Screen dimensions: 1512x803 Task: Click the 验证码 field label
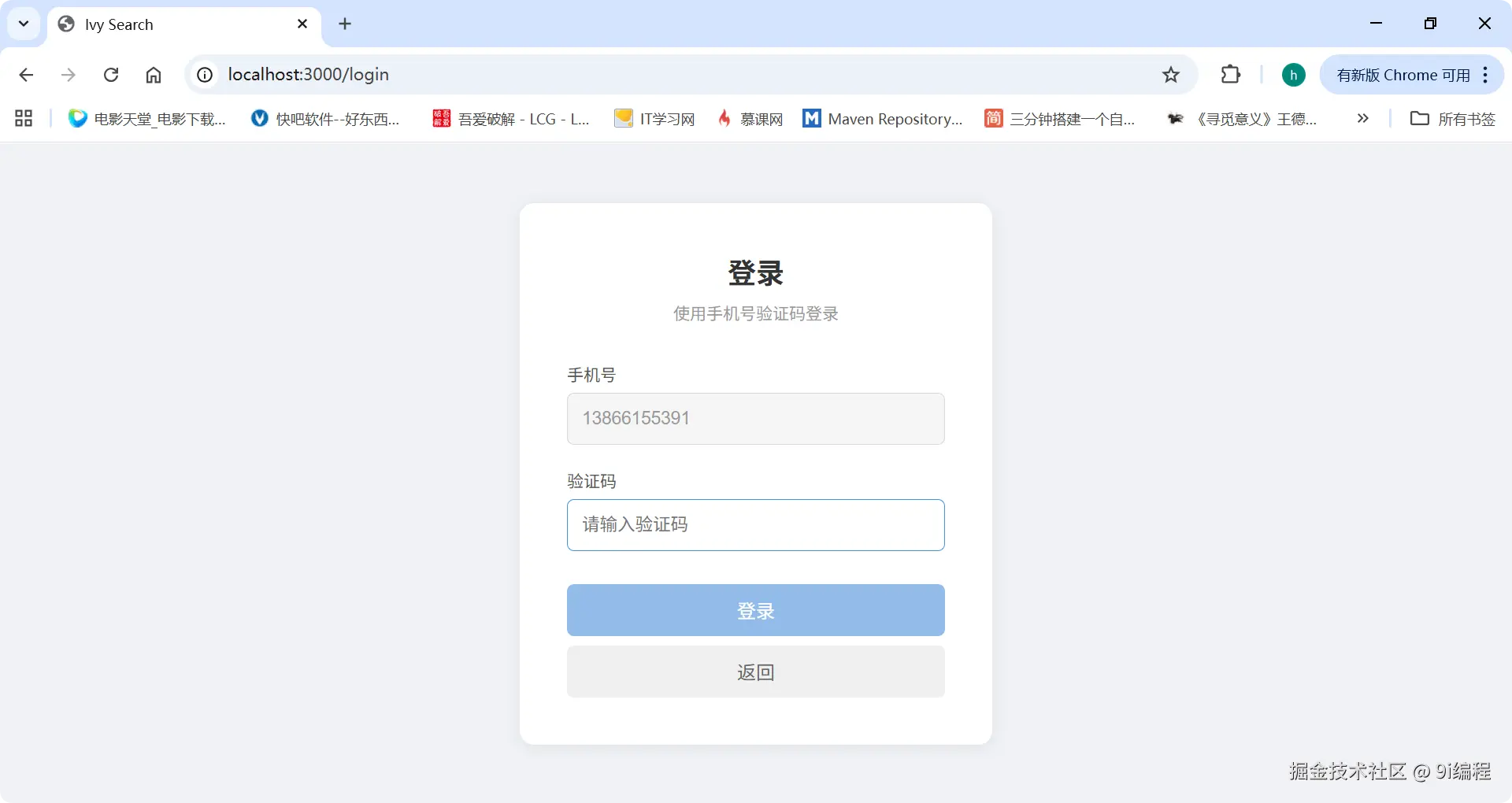point(591,481)
